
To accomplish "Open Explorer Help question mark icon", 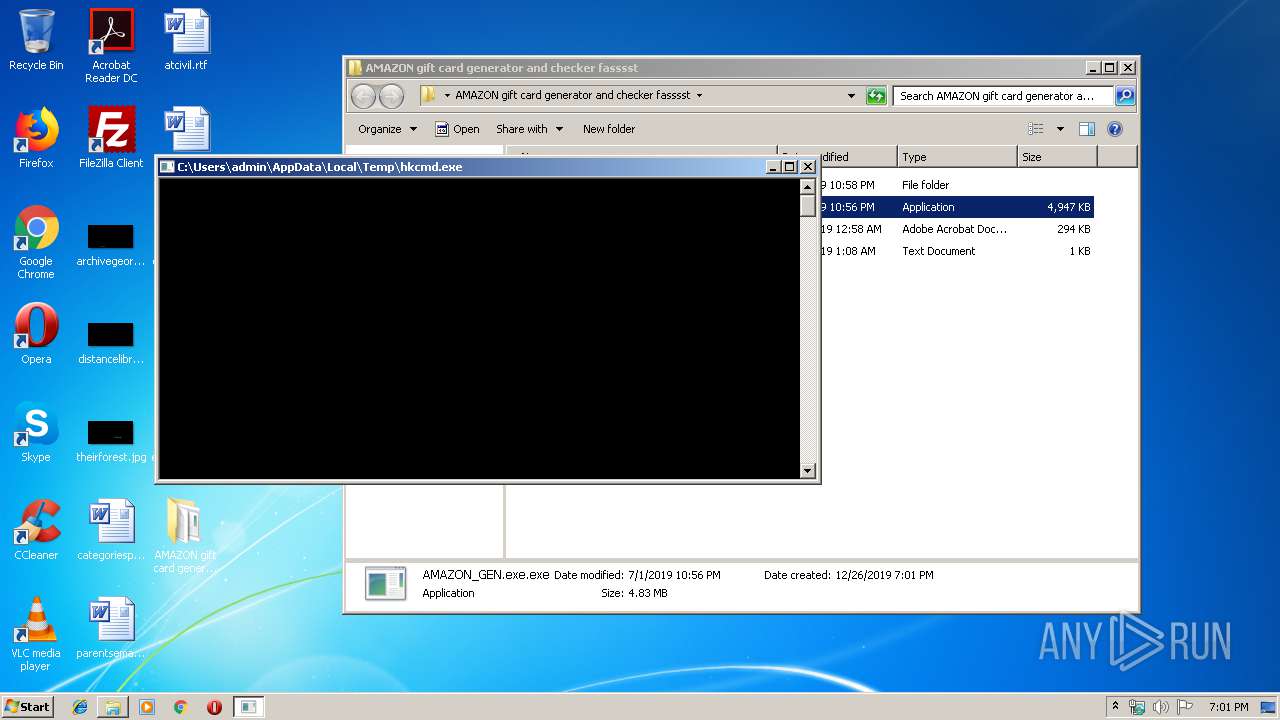I will 1115,129.
